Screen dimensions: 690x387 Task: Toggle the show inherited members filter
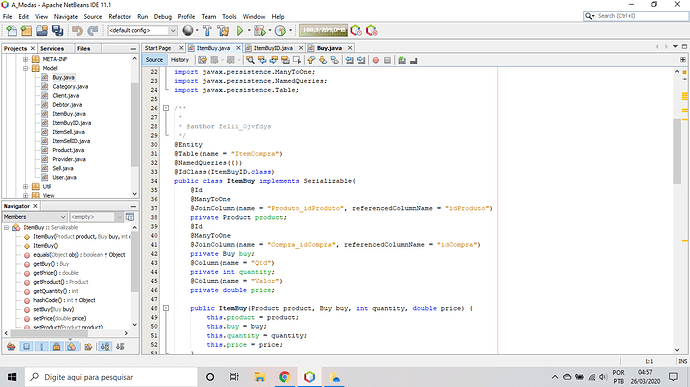[x=11, y=347]
